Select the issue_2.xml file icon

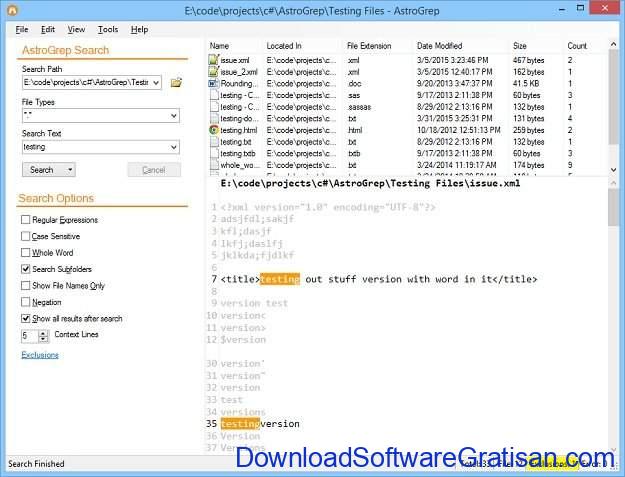coord(214,72)
